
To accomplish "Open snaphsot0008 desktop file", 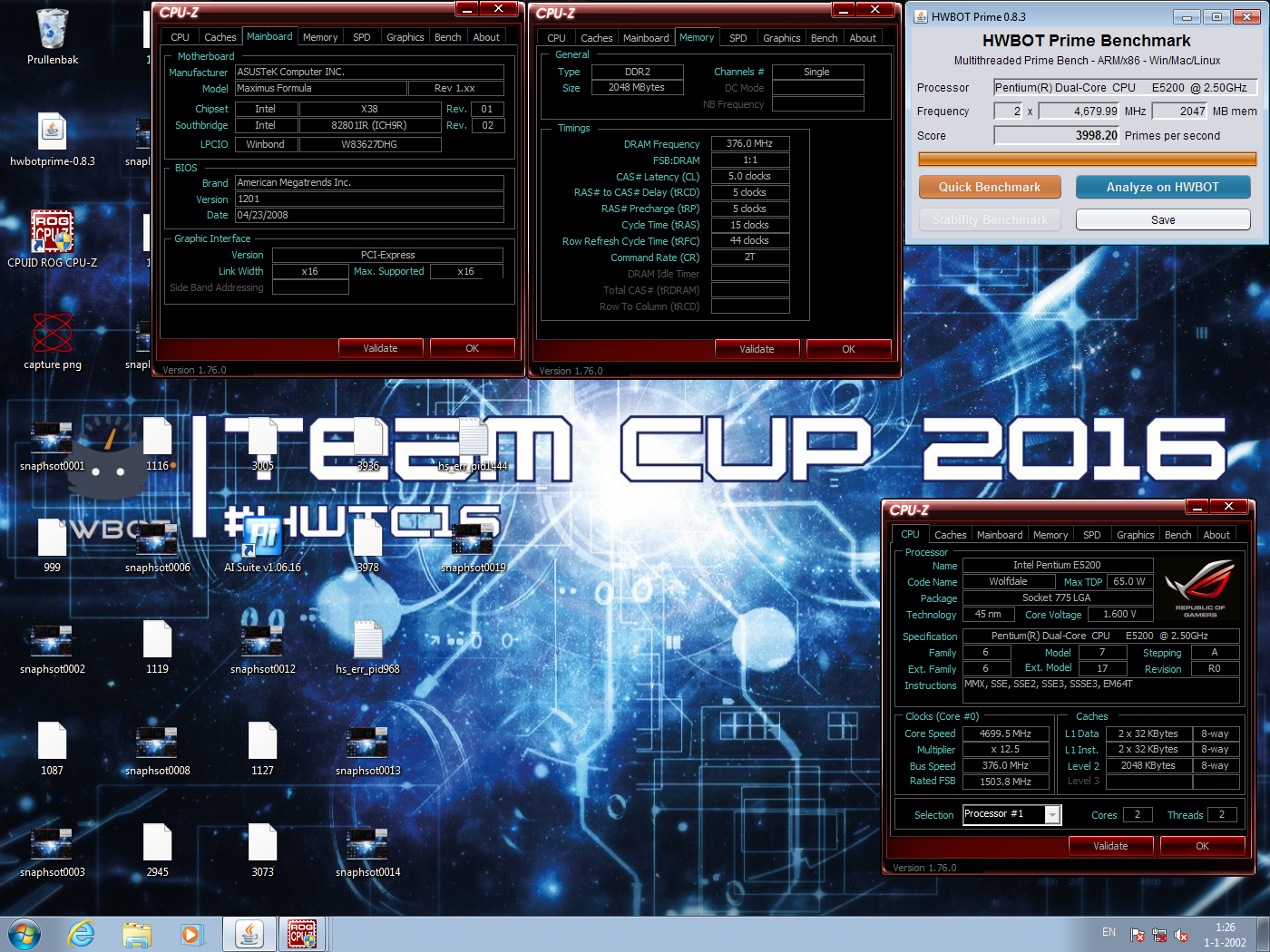I will [158, 750].
